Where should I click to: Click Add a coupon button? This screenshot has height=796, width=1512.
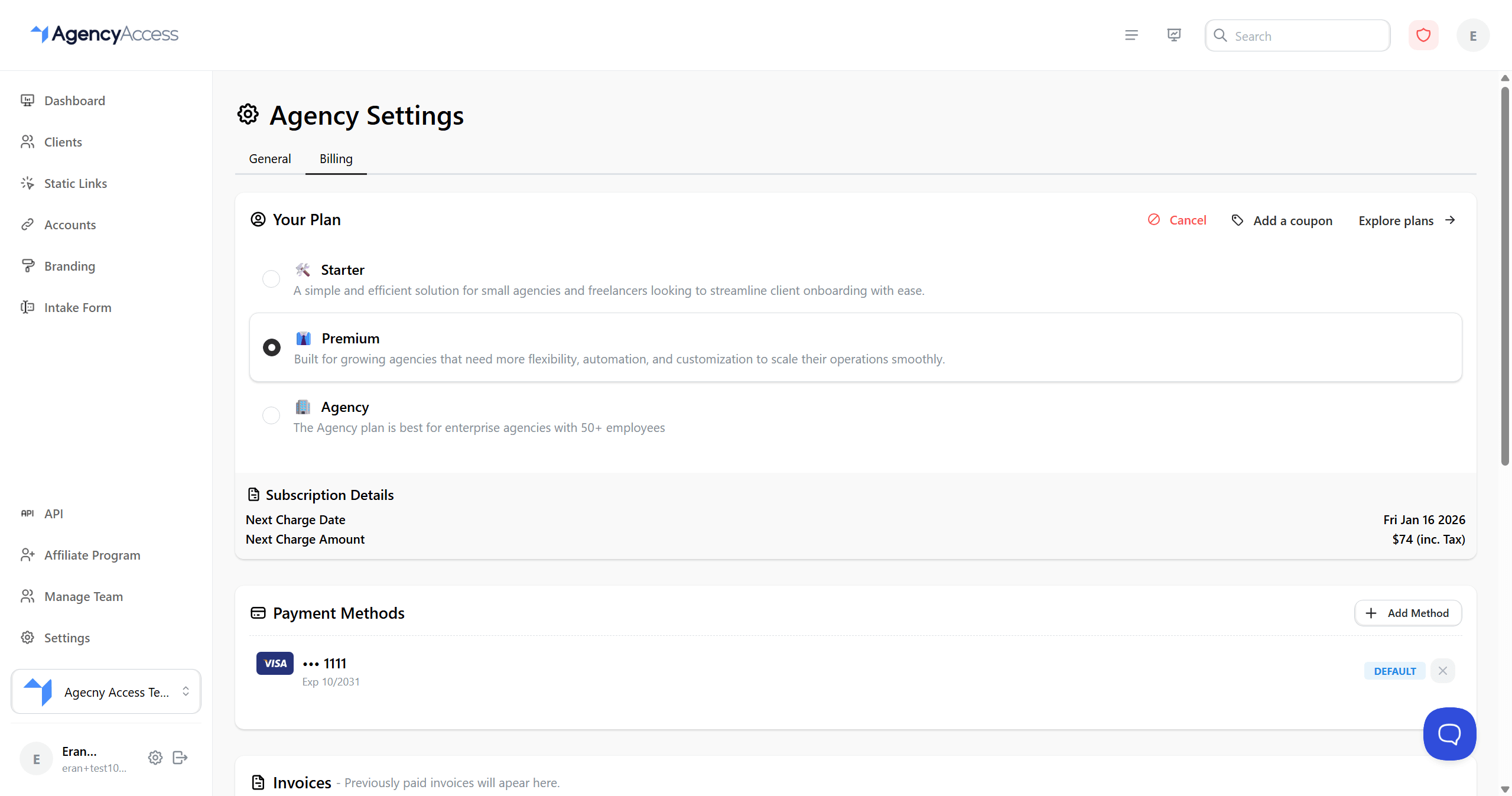coord(1282,220)
